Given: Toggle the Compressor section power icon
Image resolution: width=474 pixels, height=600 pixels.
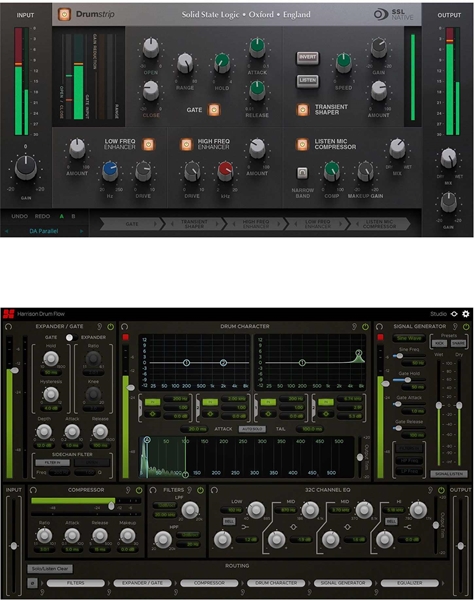Looking at the screenshot, I should (x=139, y=490).
